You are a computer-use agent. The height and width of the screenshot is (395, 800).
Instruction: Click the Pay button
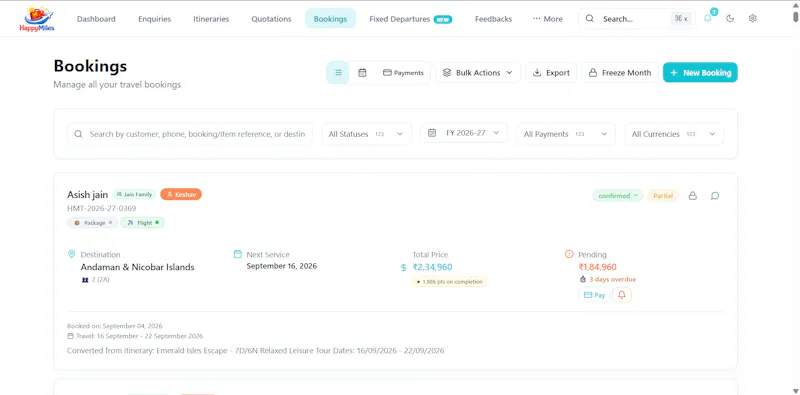point(594,295)
